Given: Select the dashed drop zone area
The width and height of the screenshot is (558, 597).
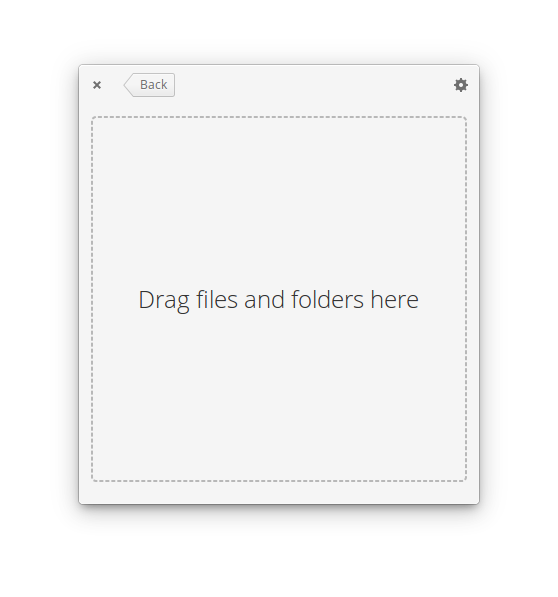Looking at the screenshot, I should 279,299.
